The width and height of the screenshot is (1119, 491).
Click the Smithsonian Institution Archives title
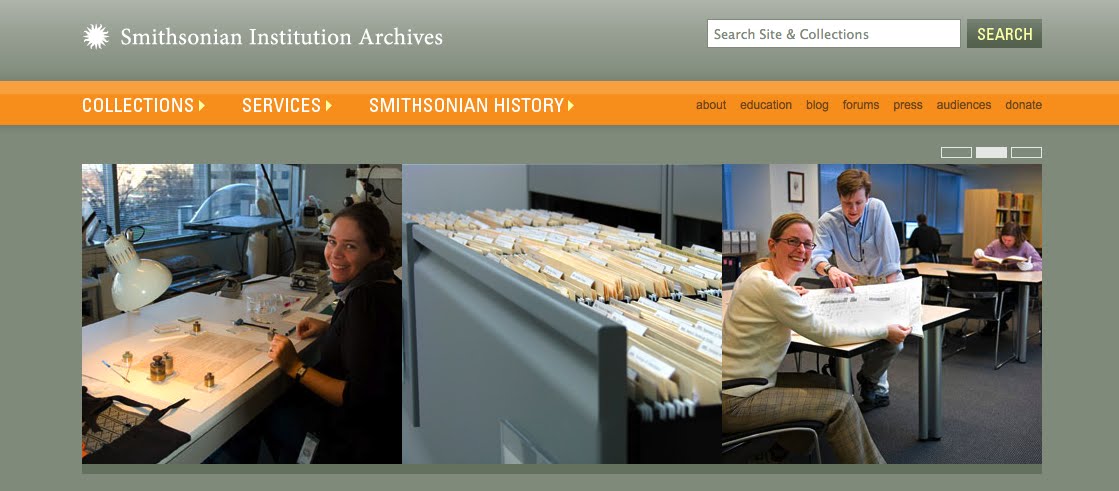tap(281, 36)
